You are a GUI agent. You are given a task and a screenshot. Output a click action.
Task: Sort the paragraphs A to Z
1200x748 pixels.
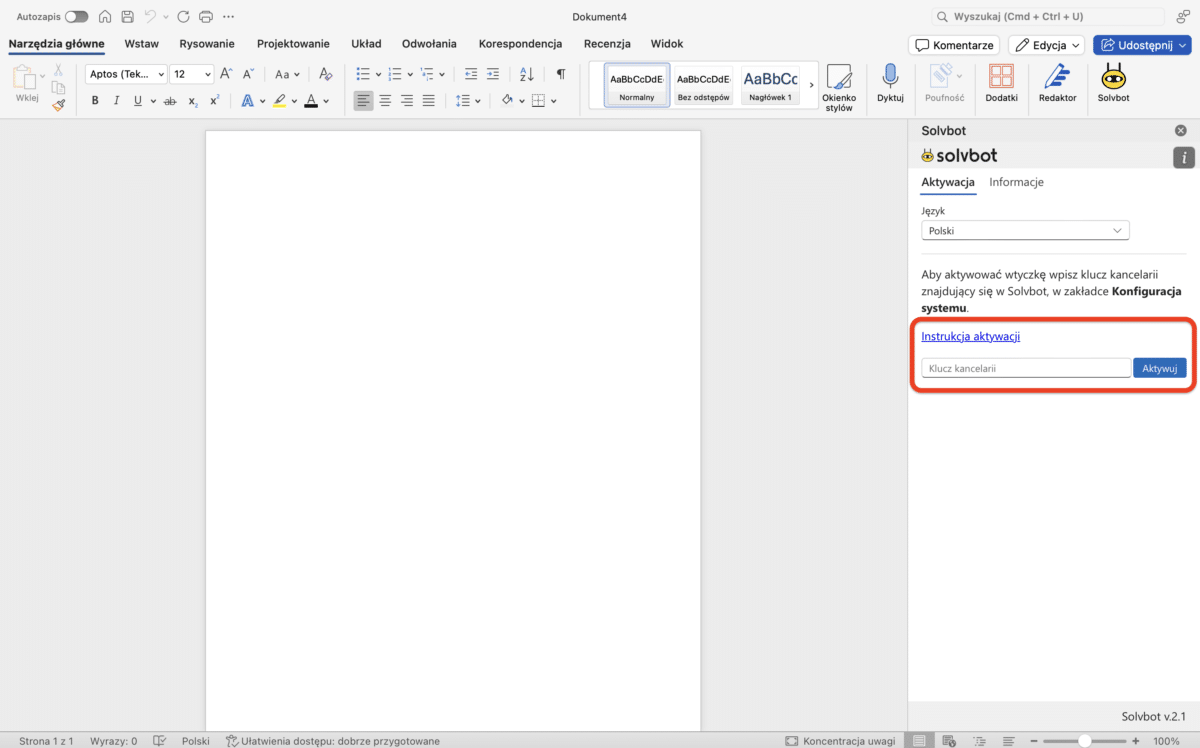(x=527, y=74)
